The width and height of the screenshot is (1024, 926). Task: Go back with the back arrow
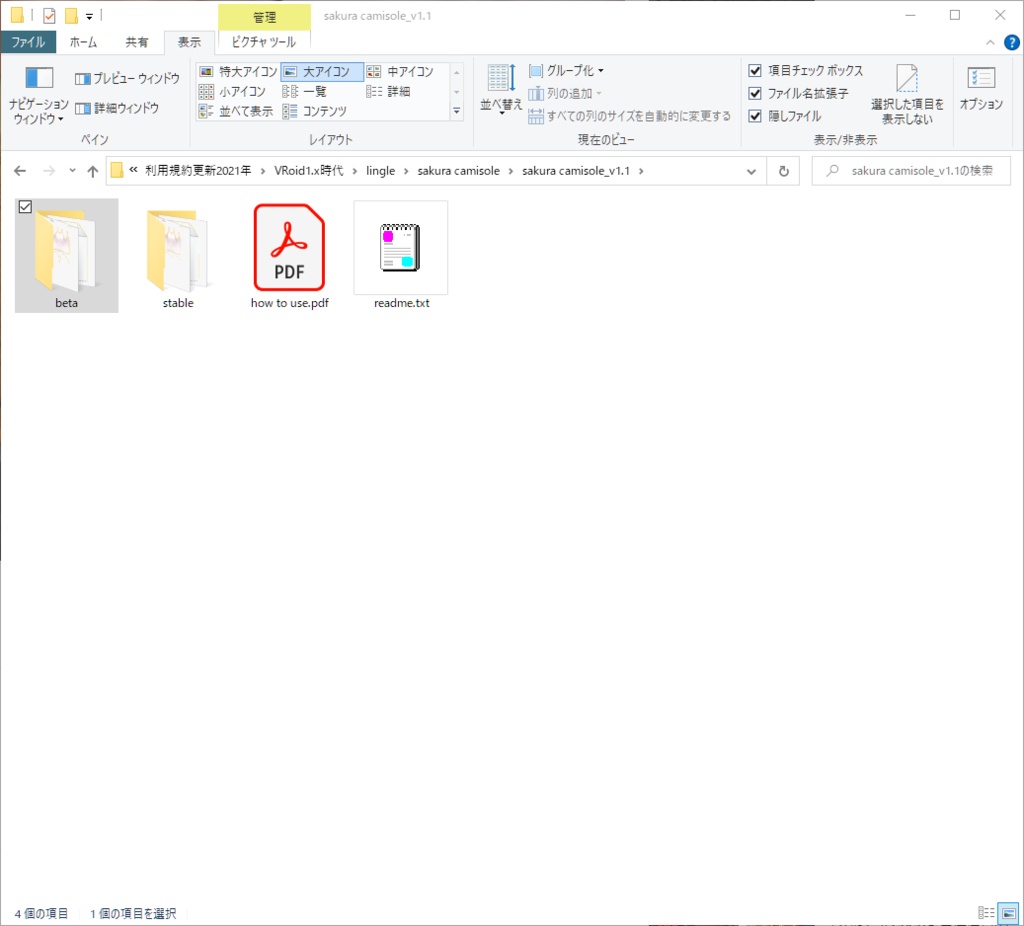coord(20,171)
